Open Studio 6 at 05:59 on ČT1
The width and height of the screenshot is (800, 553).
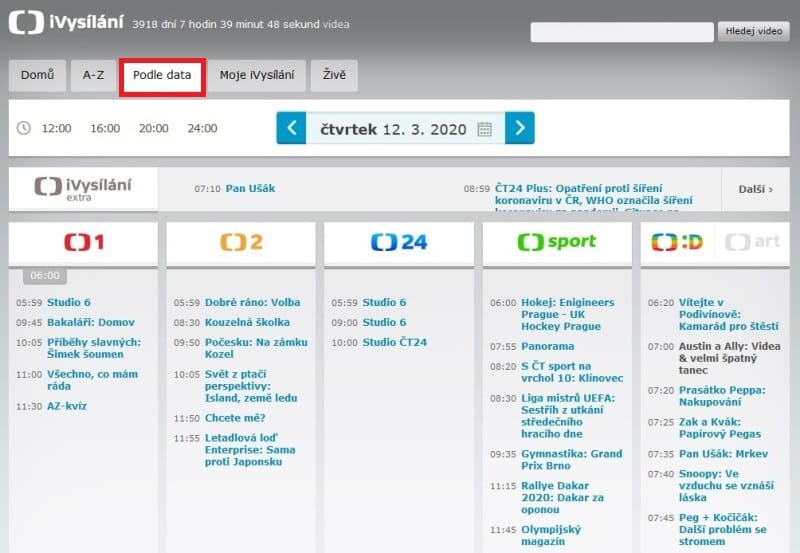click(69, 303)
